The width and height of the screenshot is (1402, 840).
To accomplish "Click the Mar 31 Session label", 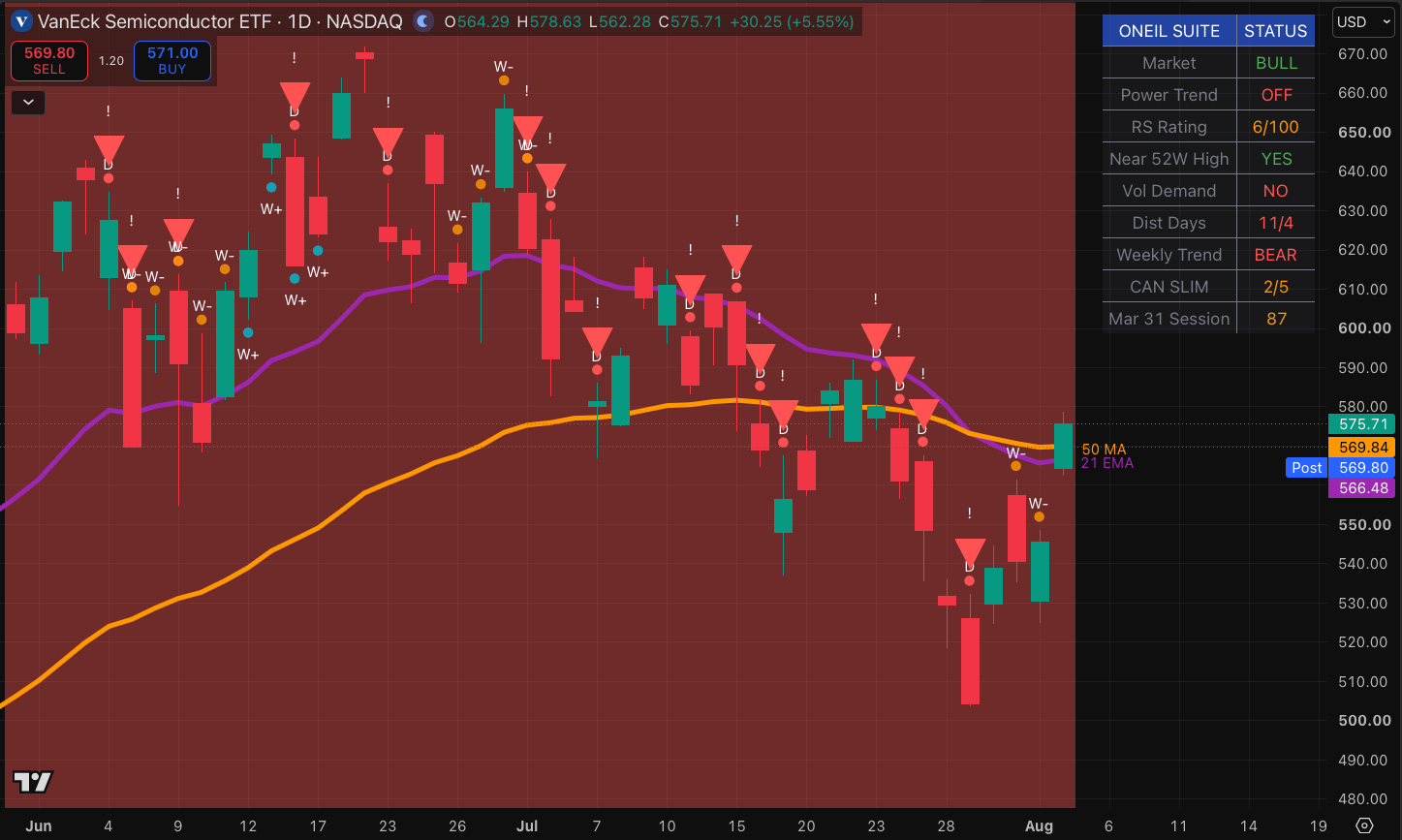I will (1169, 319).
